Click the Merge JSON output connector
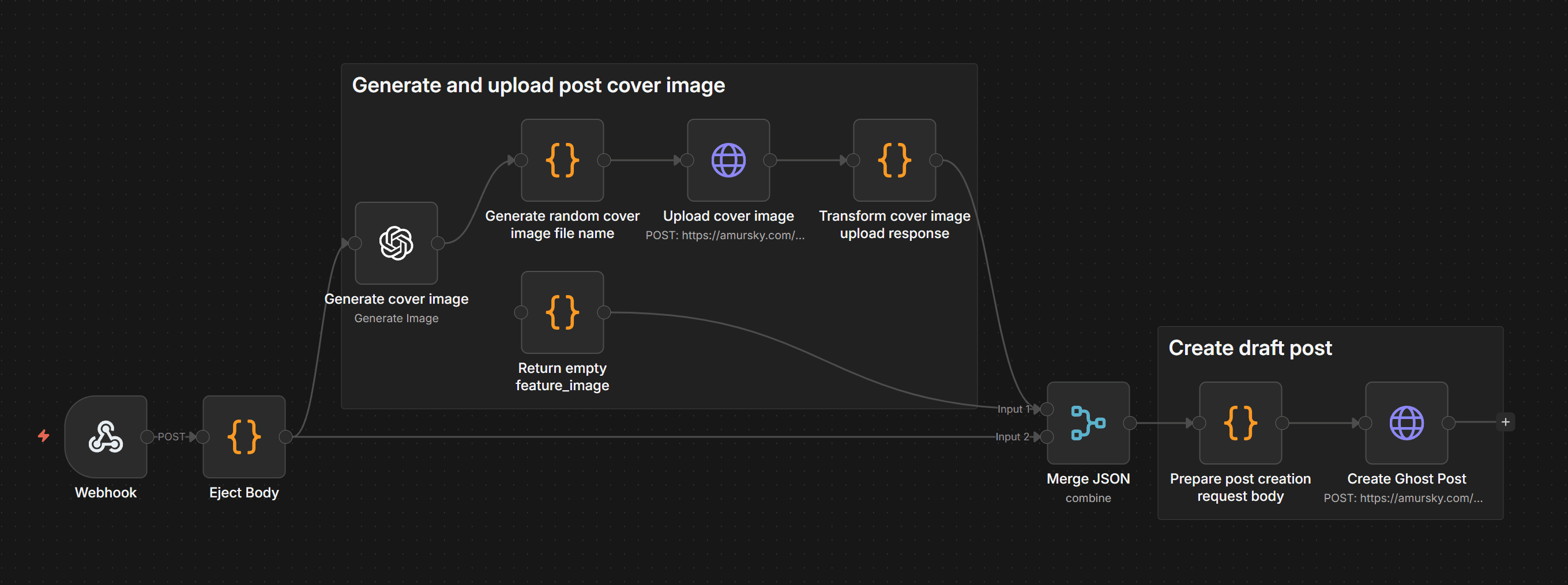Screen dimensions: 1568x585 tap(1130, 422)
